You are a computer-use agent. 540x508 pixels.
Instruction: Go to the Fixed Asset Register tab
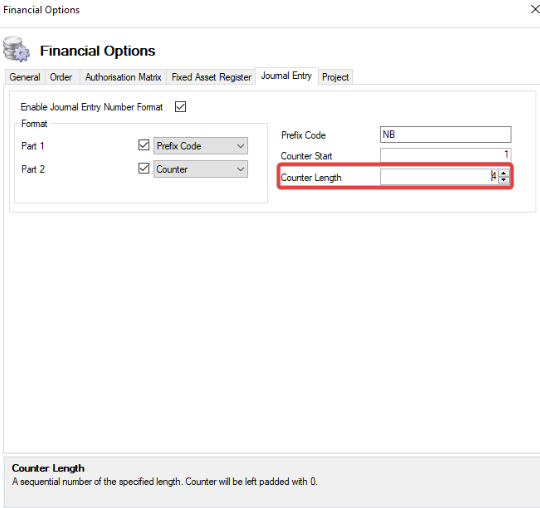point(211,77)
